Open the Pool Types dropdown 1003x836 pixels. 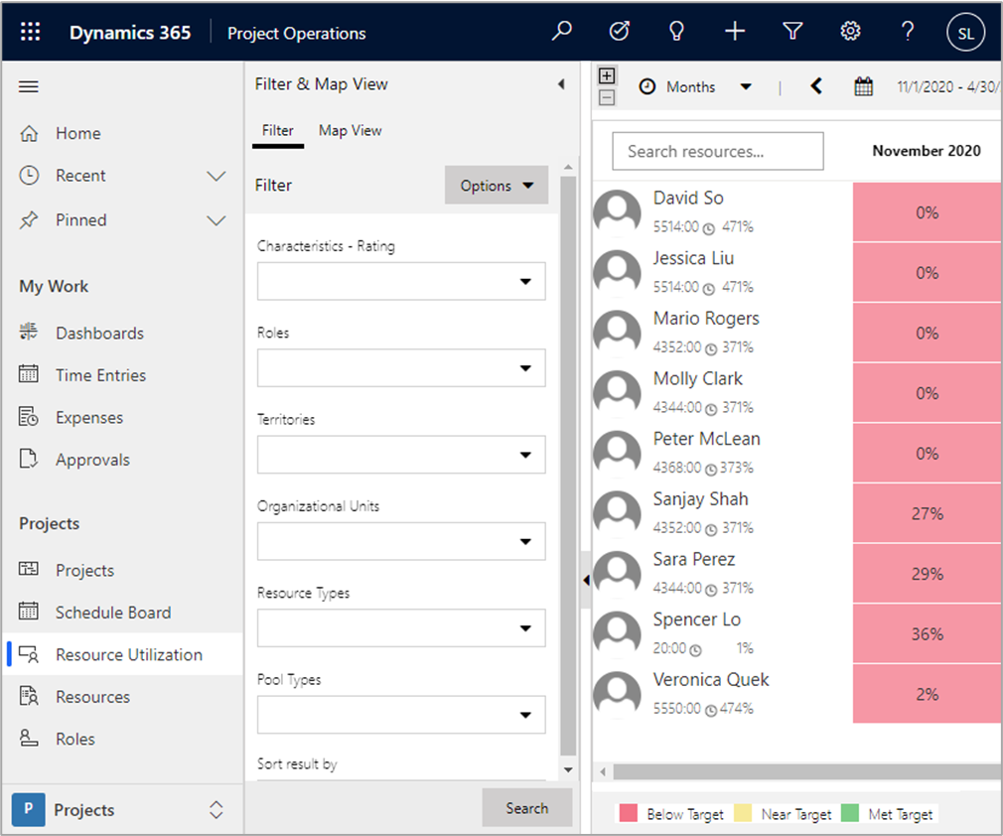pos(401,714)
